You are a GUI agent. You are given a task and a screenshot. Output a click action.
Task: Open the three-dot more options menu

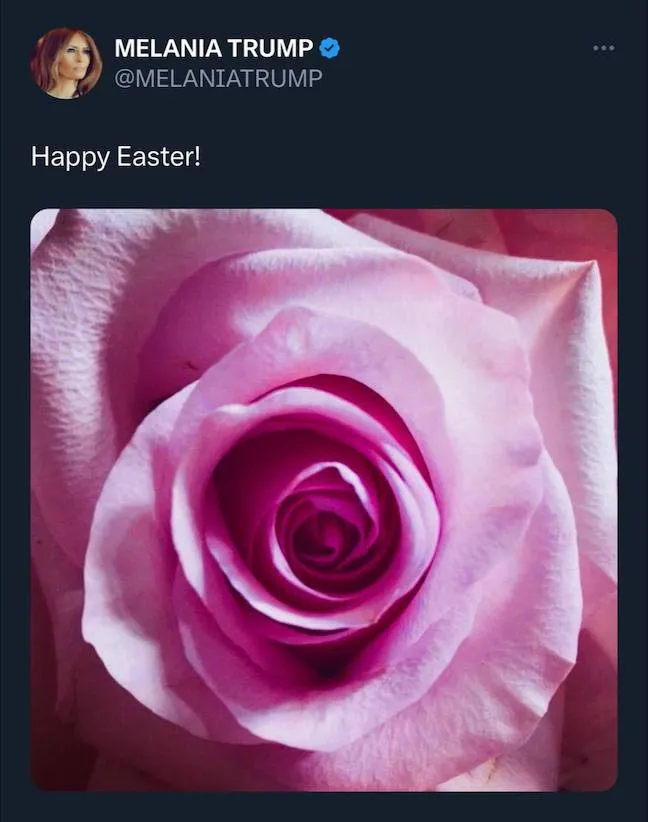click(603, 47)
